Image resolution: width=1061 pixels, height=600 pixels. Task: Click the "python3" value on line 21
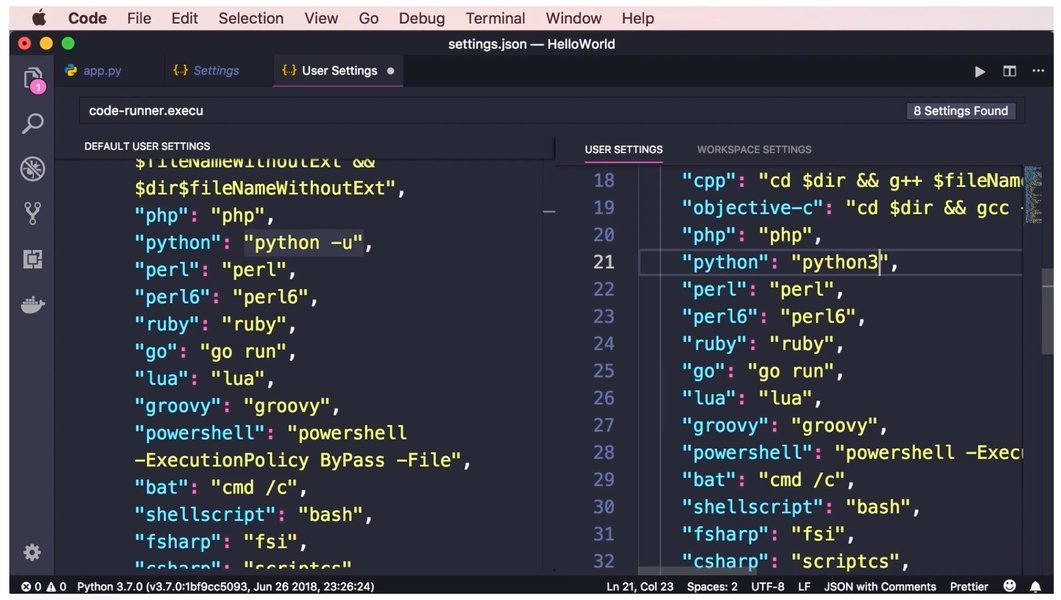pyautogui.click(x=839, y=262)
